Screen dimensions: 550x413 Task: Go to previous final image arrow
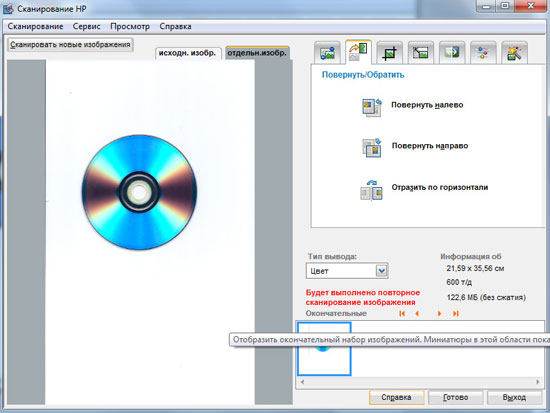(417, 313)
